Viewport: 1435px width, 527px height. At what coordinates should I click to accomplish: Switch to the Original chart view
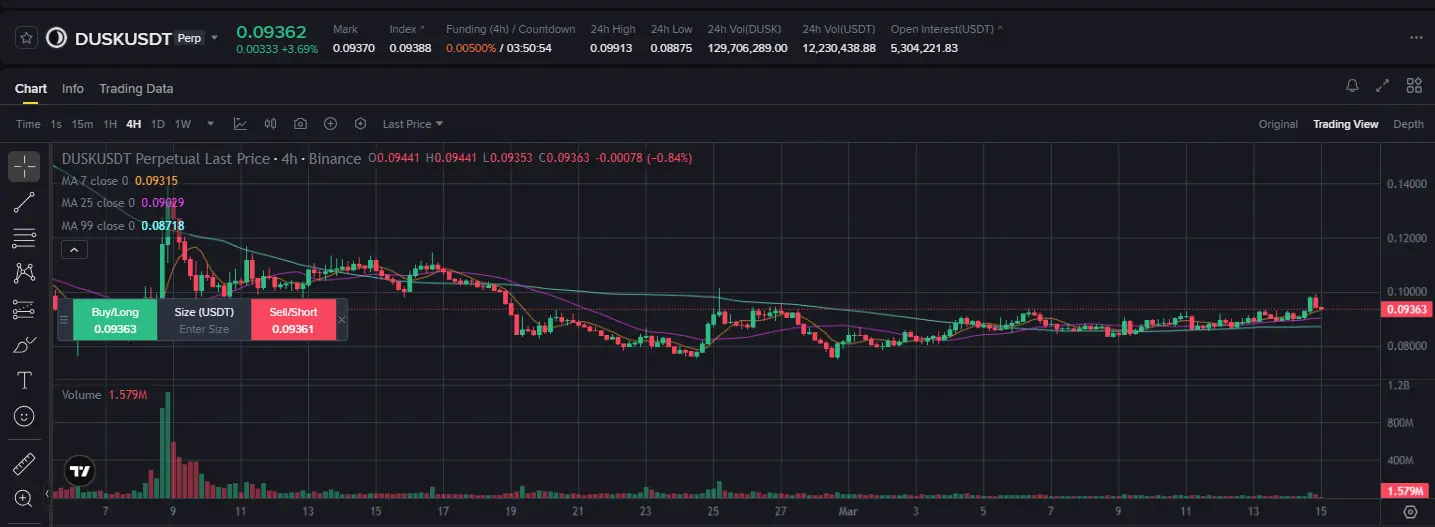pos(1278,124)
